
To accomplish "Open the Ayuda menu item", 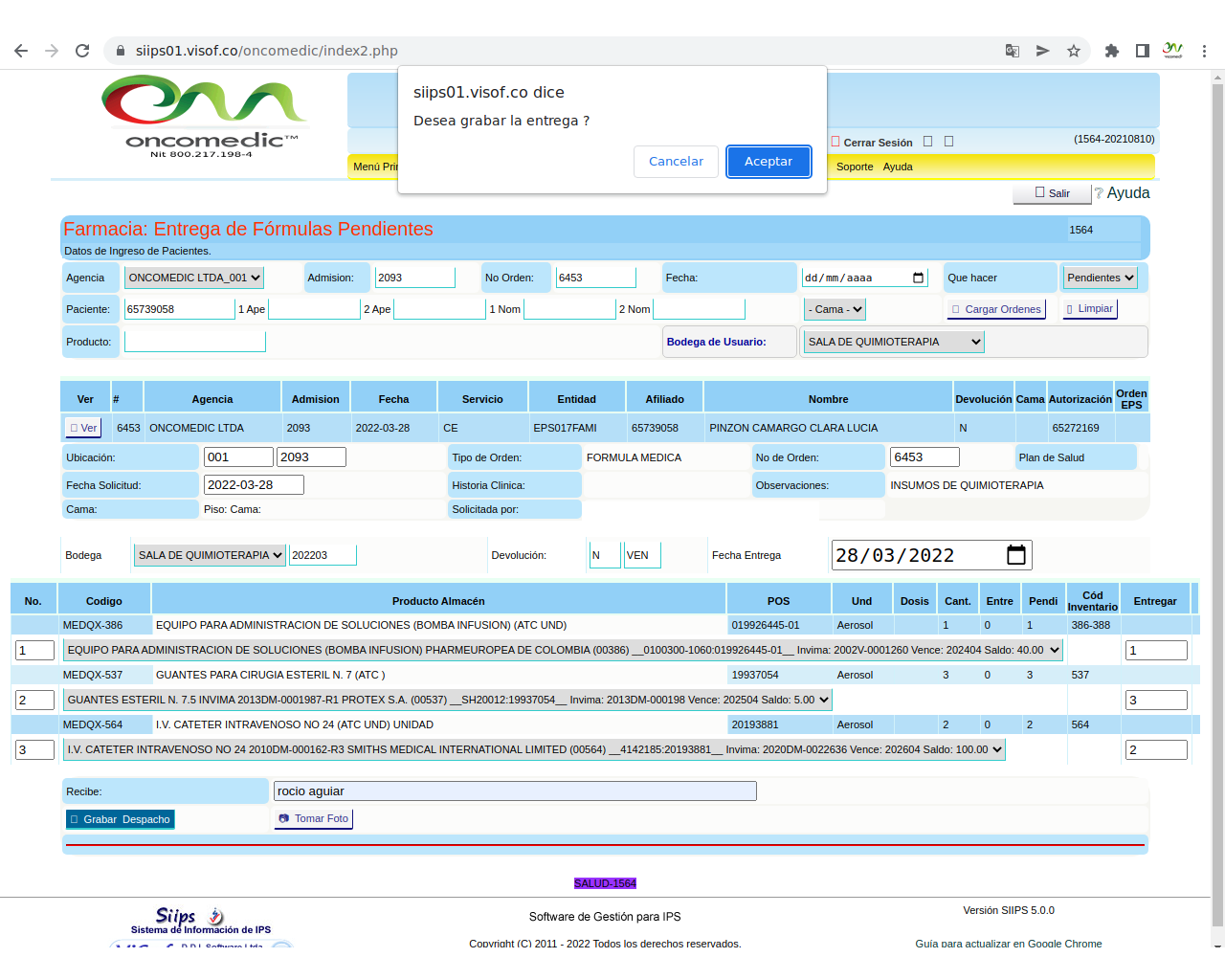I will tap(898, 167).
